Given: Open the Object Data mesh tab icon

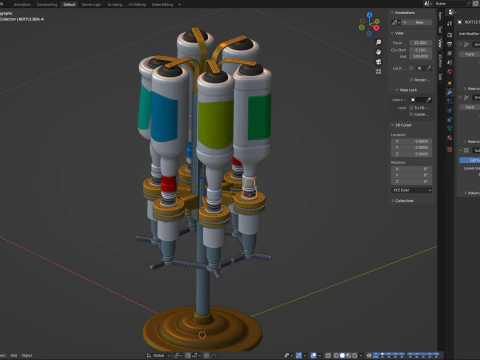Looking at the screenshot, I should 450,128.
